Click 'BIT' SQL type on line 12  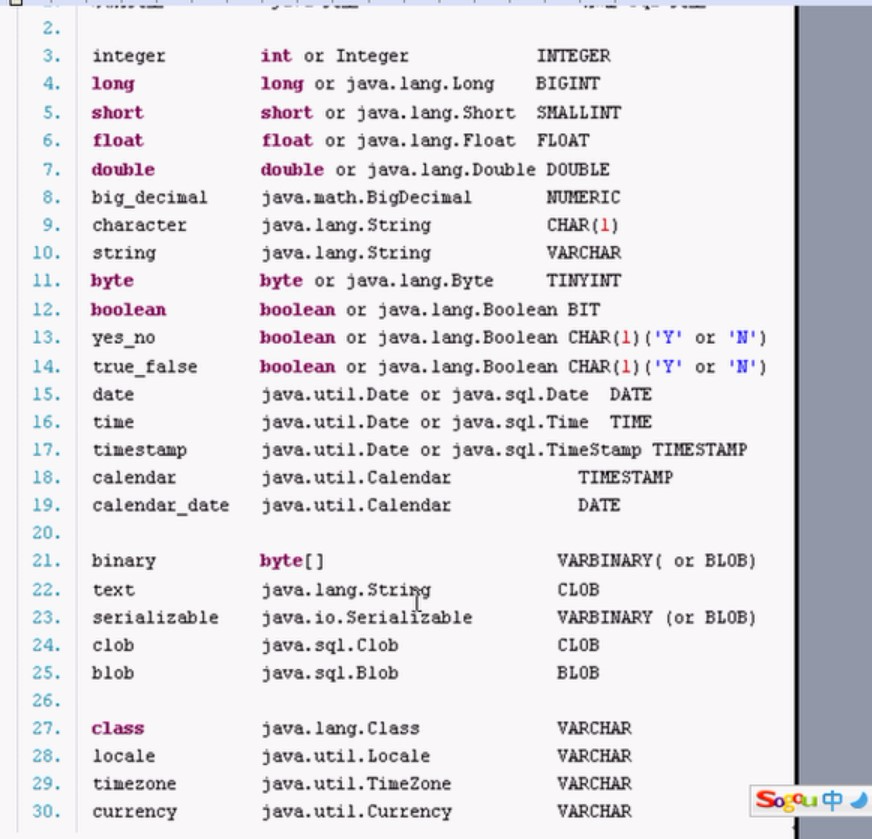(583, 309)
